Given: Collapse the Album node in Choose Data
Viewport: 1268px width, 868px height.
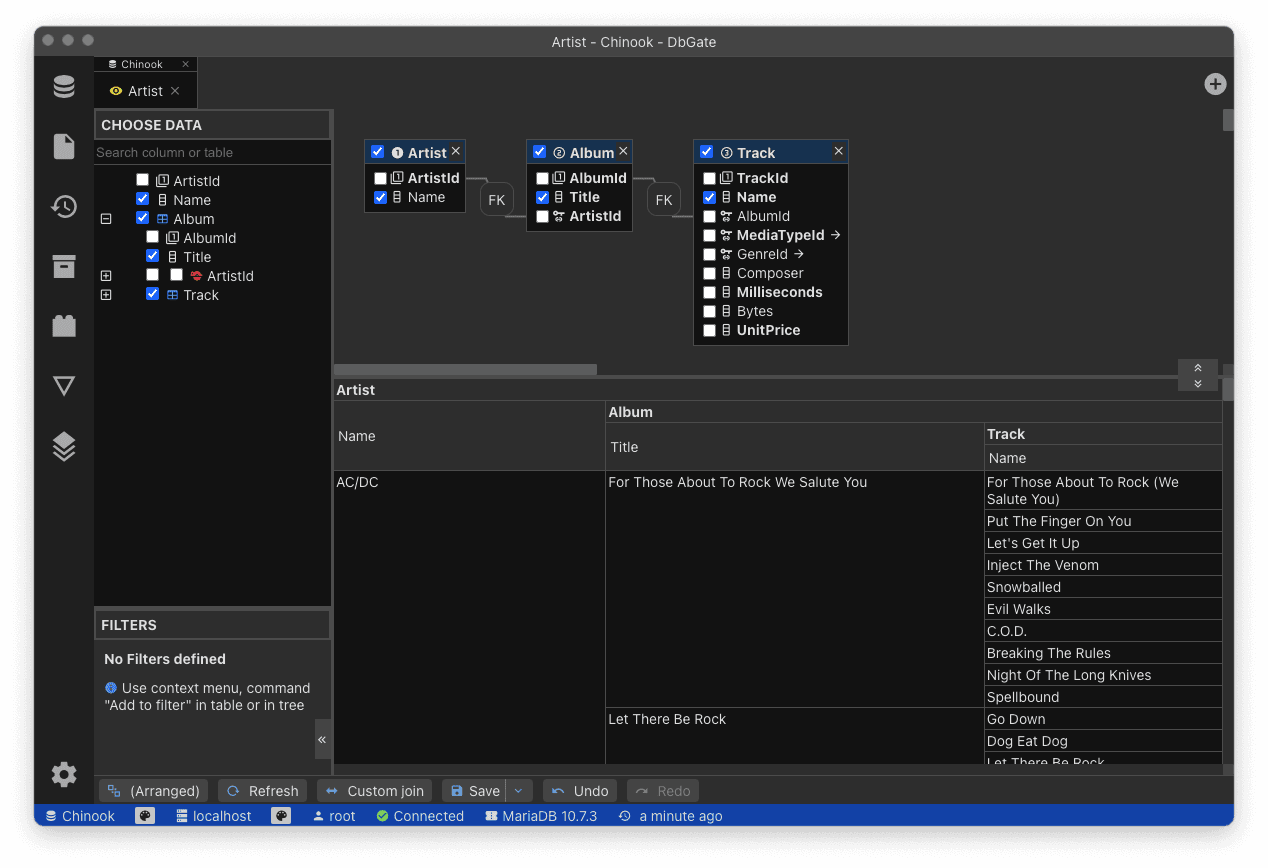Looking at the screenshot, I should [106, 218].
